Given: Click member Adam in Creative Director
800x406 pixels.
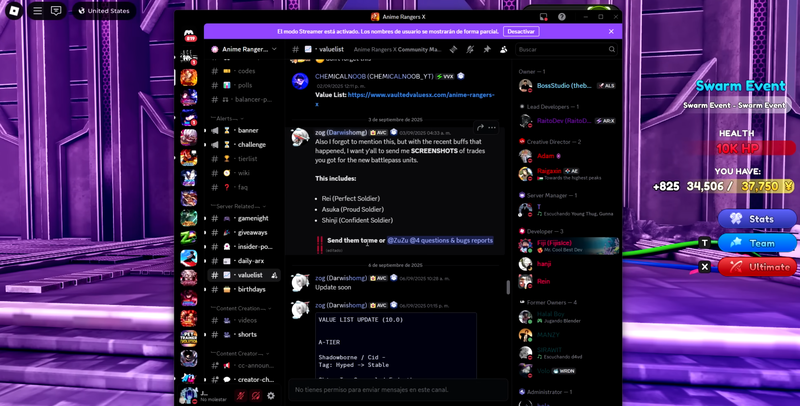Looking at the screenshot, I should click(x=568, y=156).
